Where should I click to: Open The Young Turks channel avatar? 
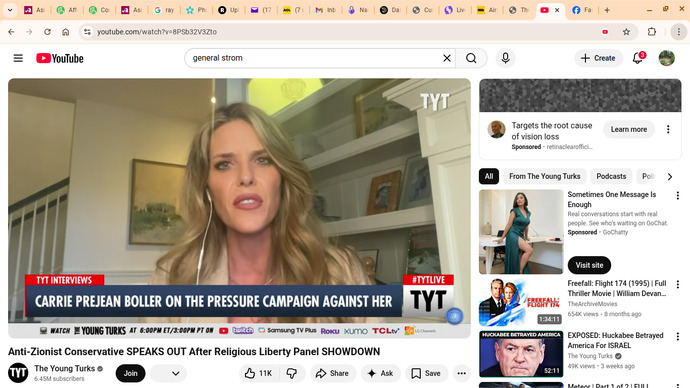(x=18, y=373)
